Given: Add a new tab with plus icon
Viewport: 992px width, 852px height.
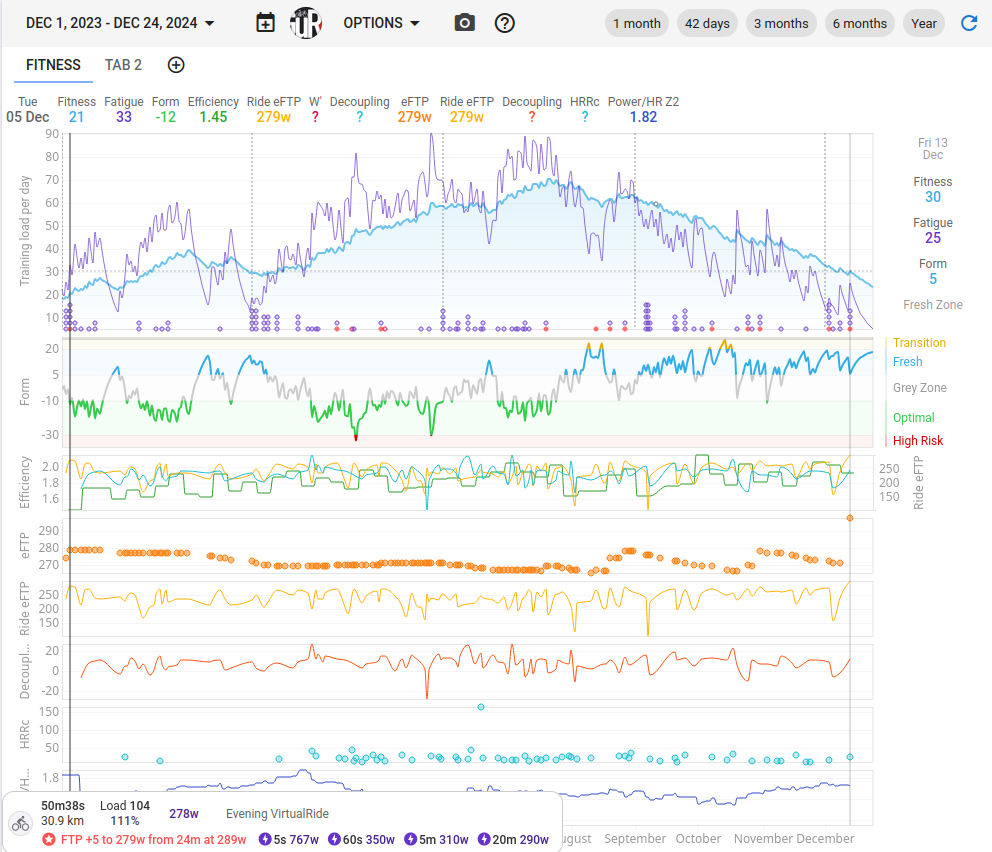Looking at the screenshot, I should pyautogui.click(x=176, y=65).
